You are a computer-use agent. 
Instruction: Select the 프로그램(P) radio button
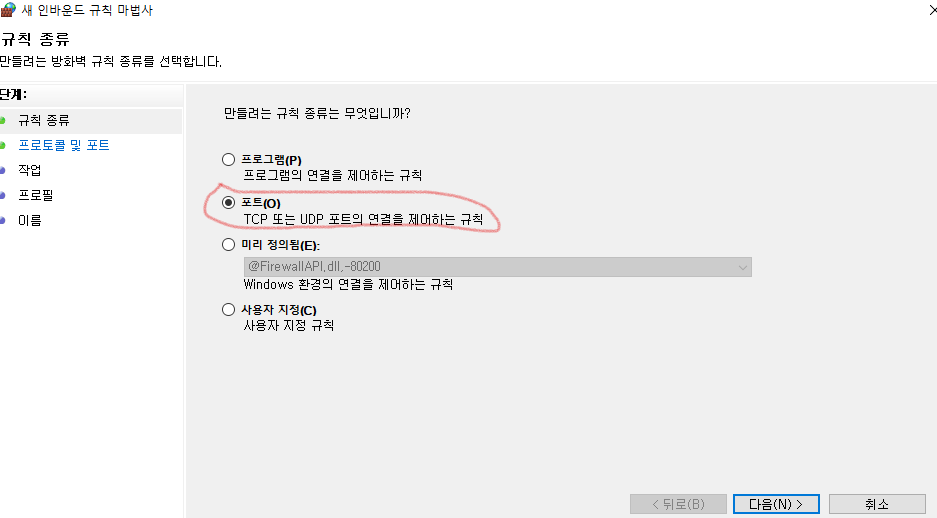pos(228,160)
